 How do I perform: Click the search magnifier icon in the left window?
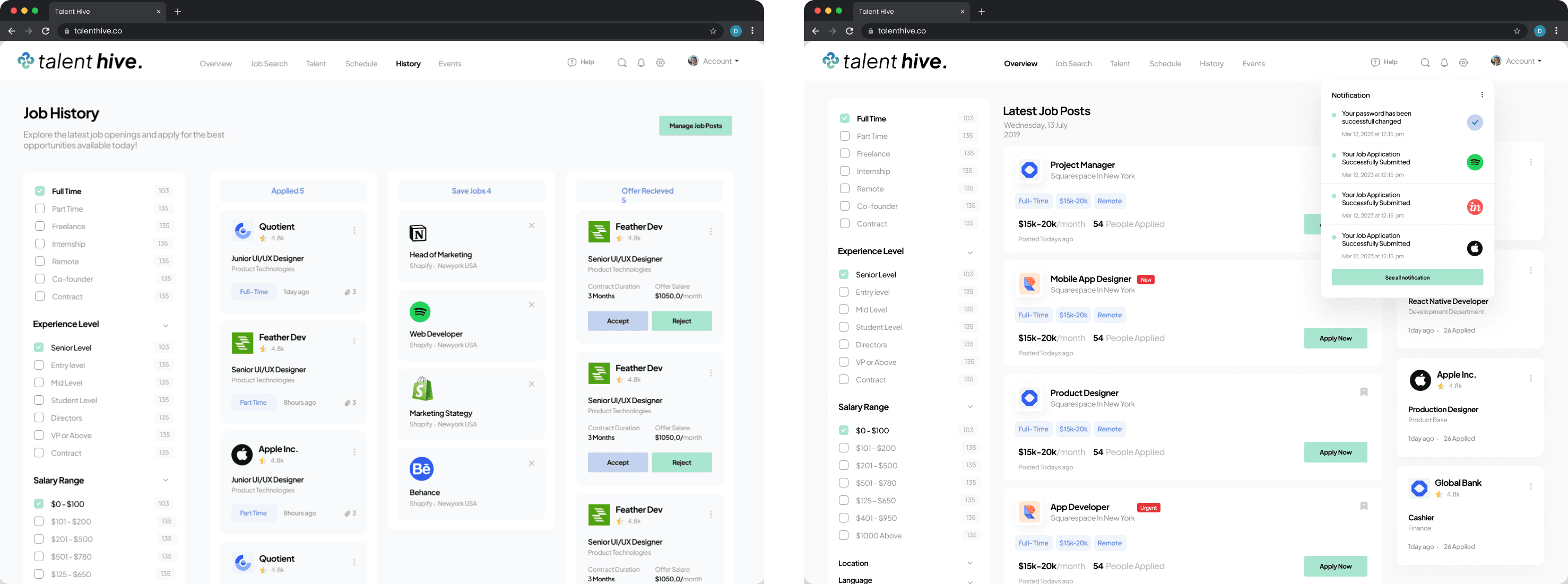(621, 63)
